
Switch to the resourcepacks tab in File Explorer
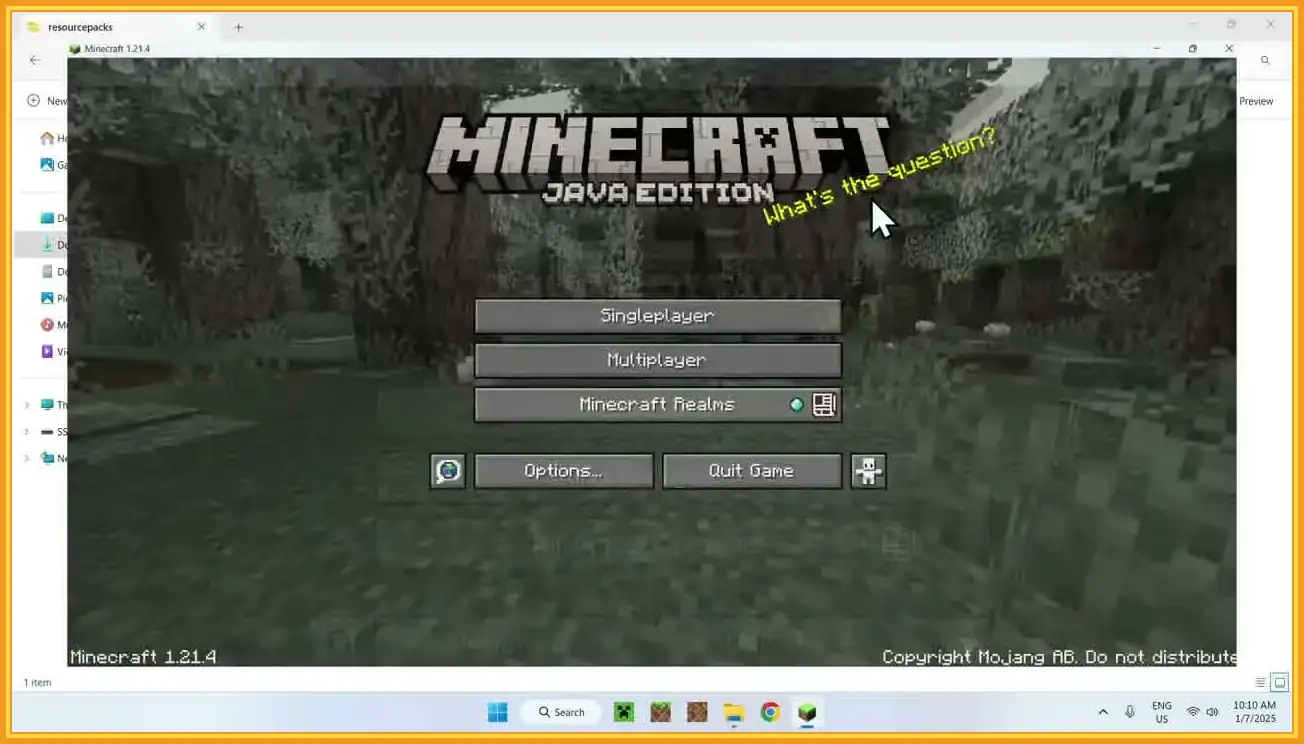coord(116,27)
